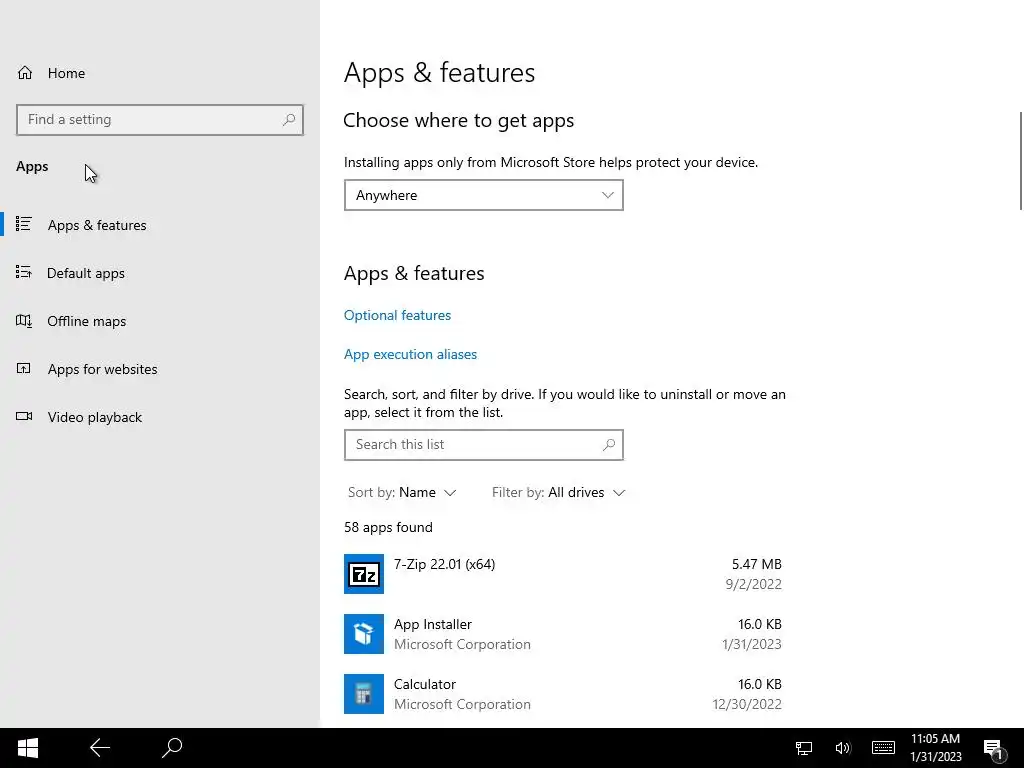Open Apps for websites page
The image size is (1024, 768).
pos(102,369)
